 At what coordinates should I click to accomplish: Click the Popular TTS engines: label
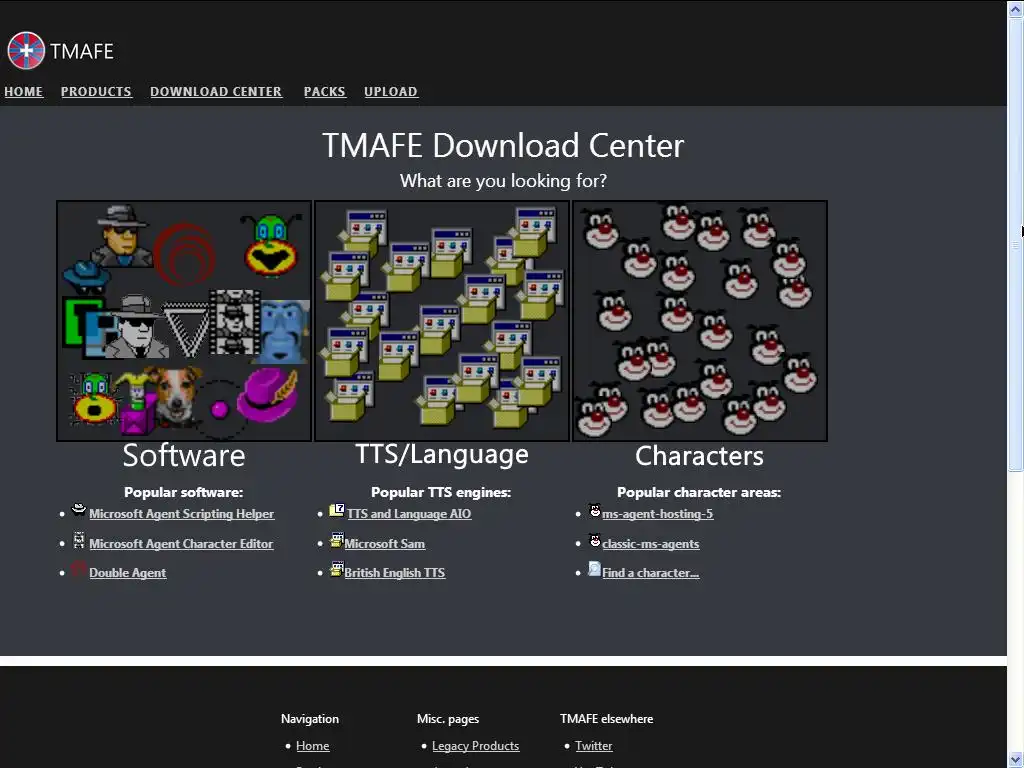coord(441,492)
